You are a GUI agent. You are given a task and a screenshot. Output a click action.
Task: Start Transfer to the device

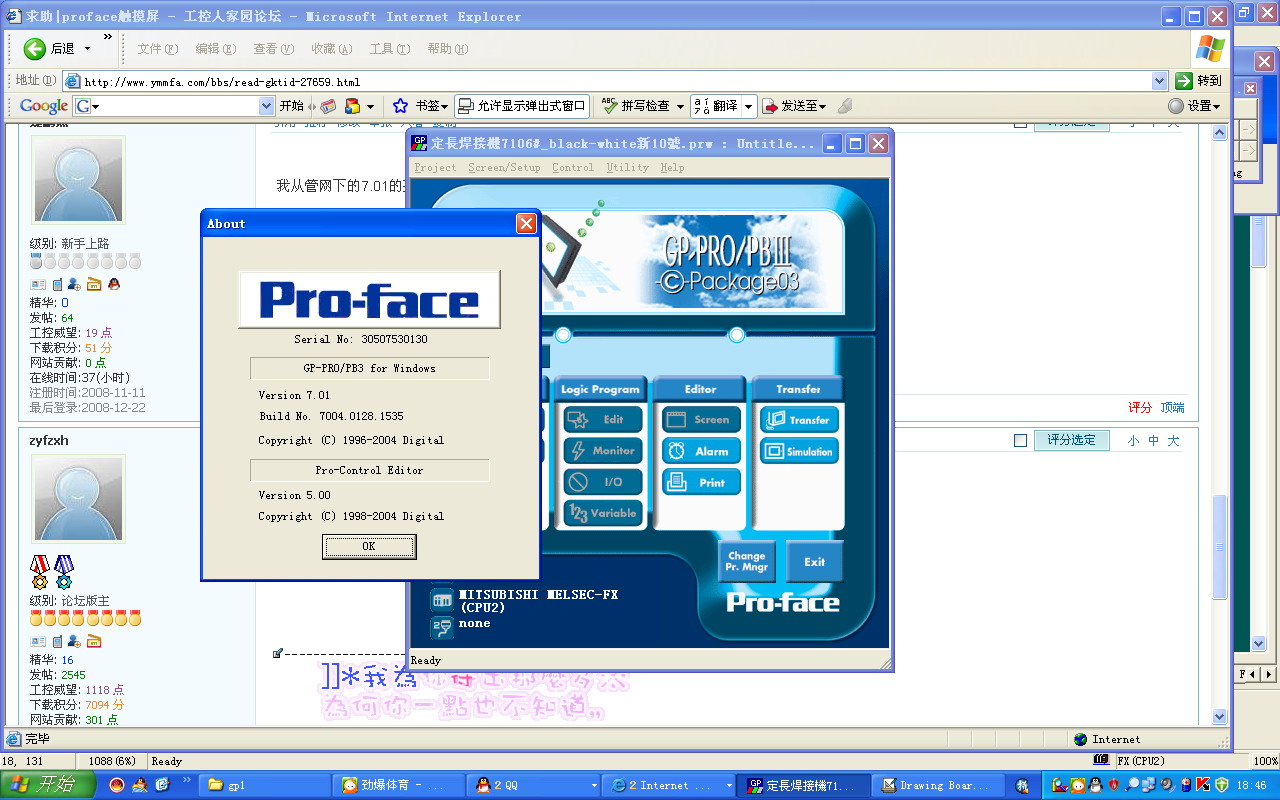click(x=798, y=420)
